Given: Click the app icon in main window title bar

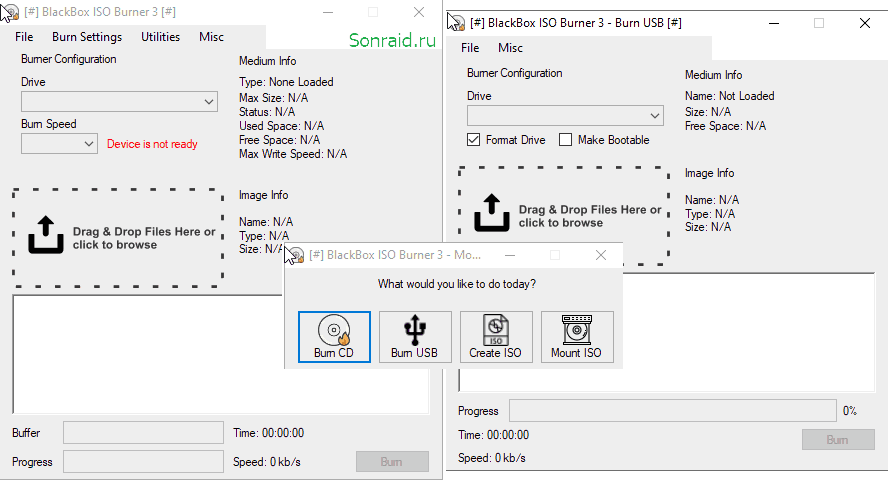Looking at the screenshot, I should tap(11, 12).
